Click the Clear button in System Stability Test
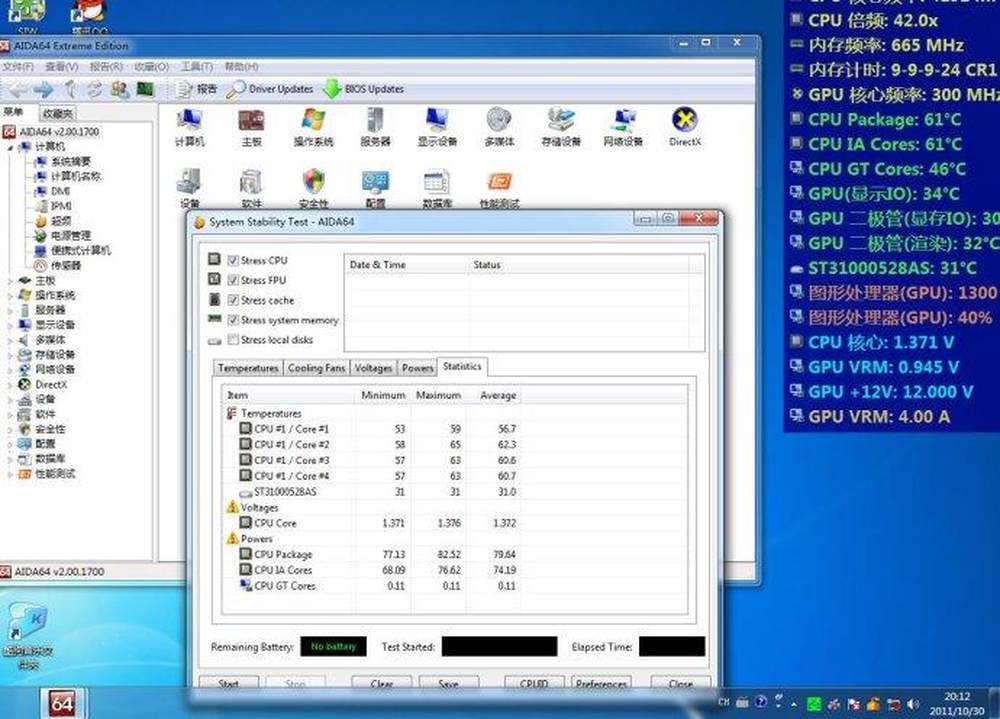1000x719 pixels. (x=381, y=683)
